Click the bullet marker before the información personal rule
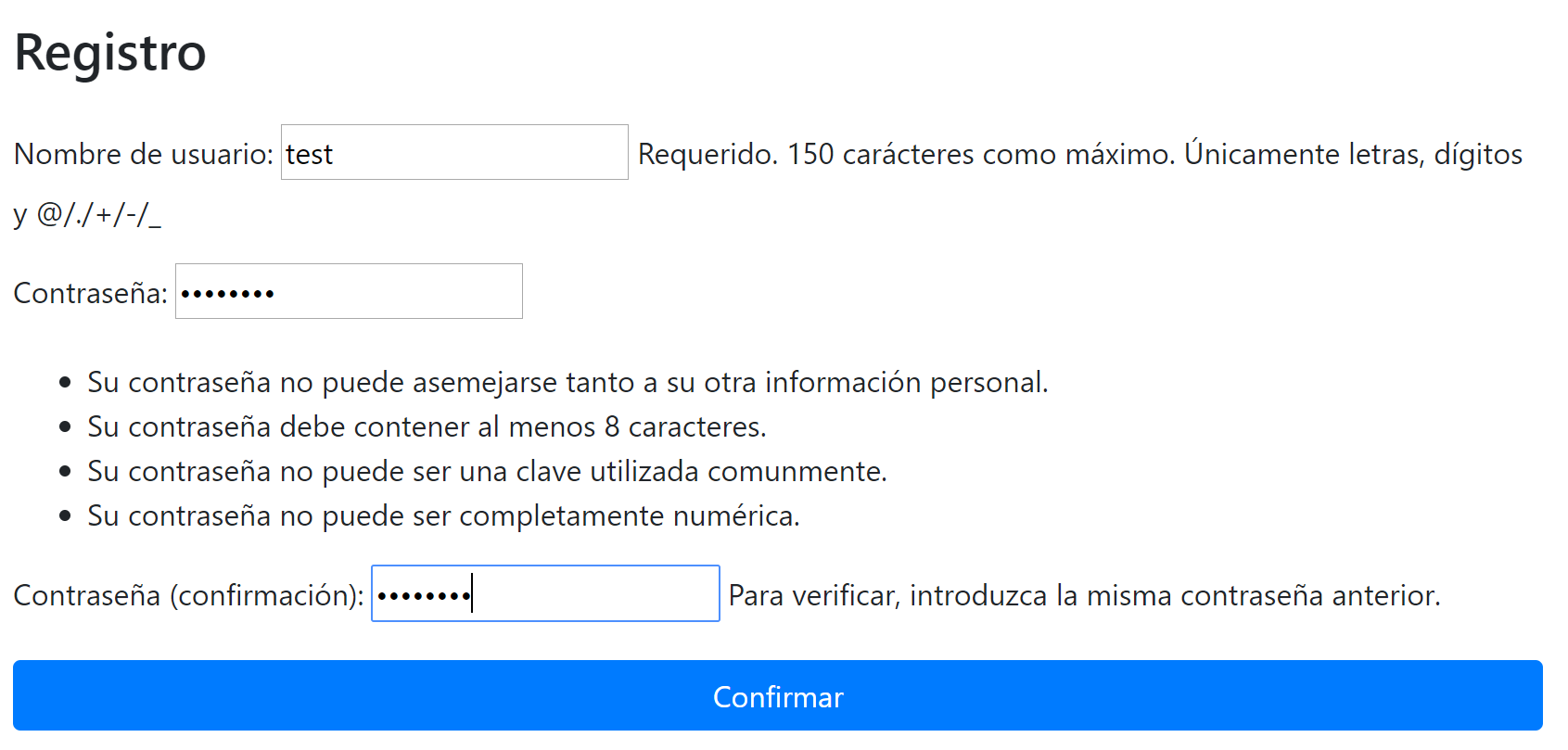Screen dimensions: 1568x750 click(65, 382)
